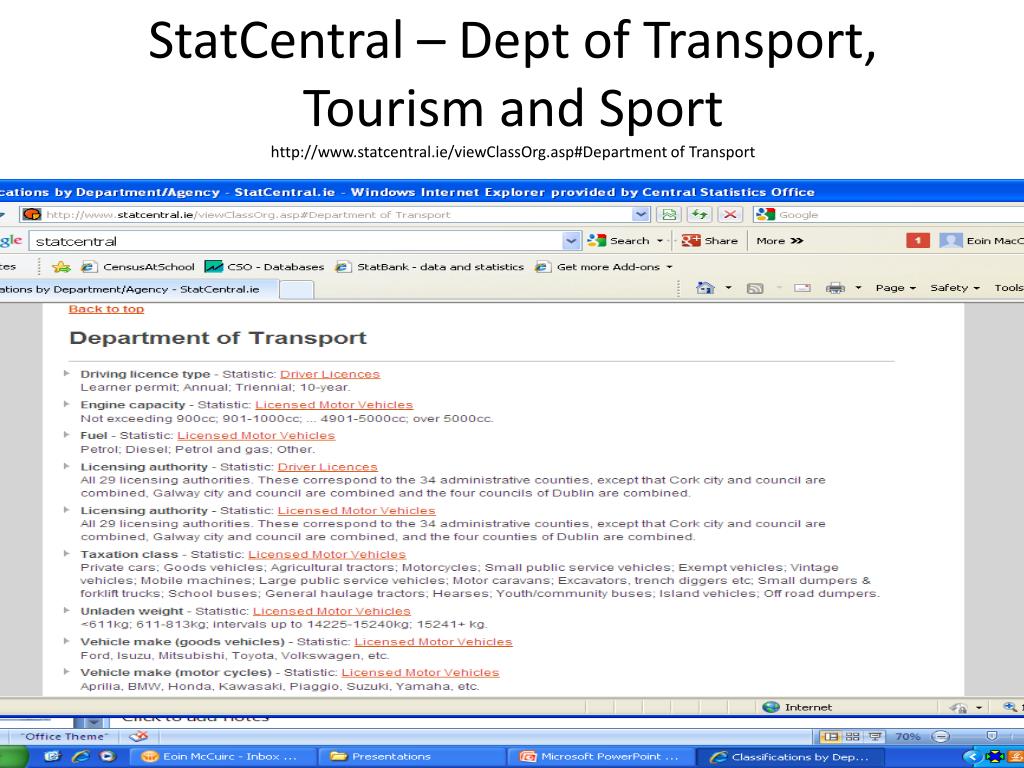Select the Classifications by Department/Agency tab
Image resolution: width=1024 pixels, height=768 pixels.
tap(138, 289)
